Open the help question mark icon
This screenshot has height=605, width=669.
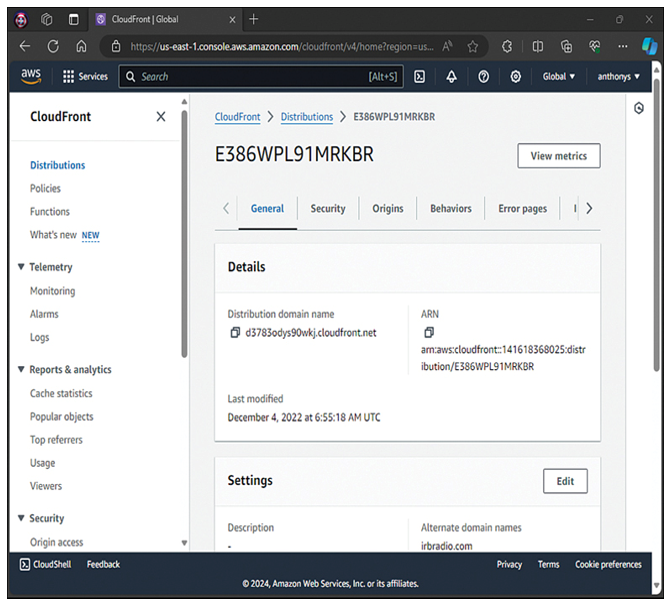click(x=483, y=77)
